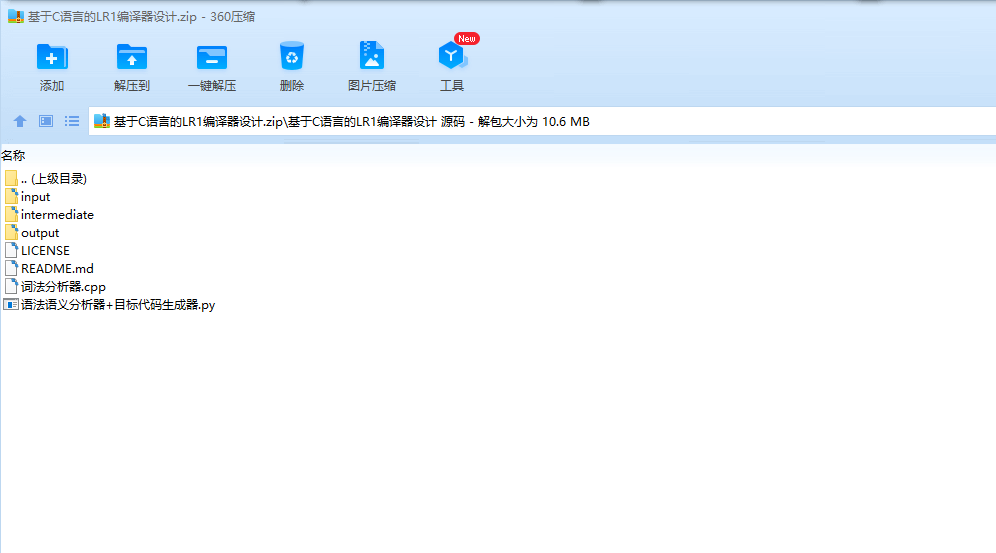
Task: Click the red New badge on Tools
Action: click(467, 39)
